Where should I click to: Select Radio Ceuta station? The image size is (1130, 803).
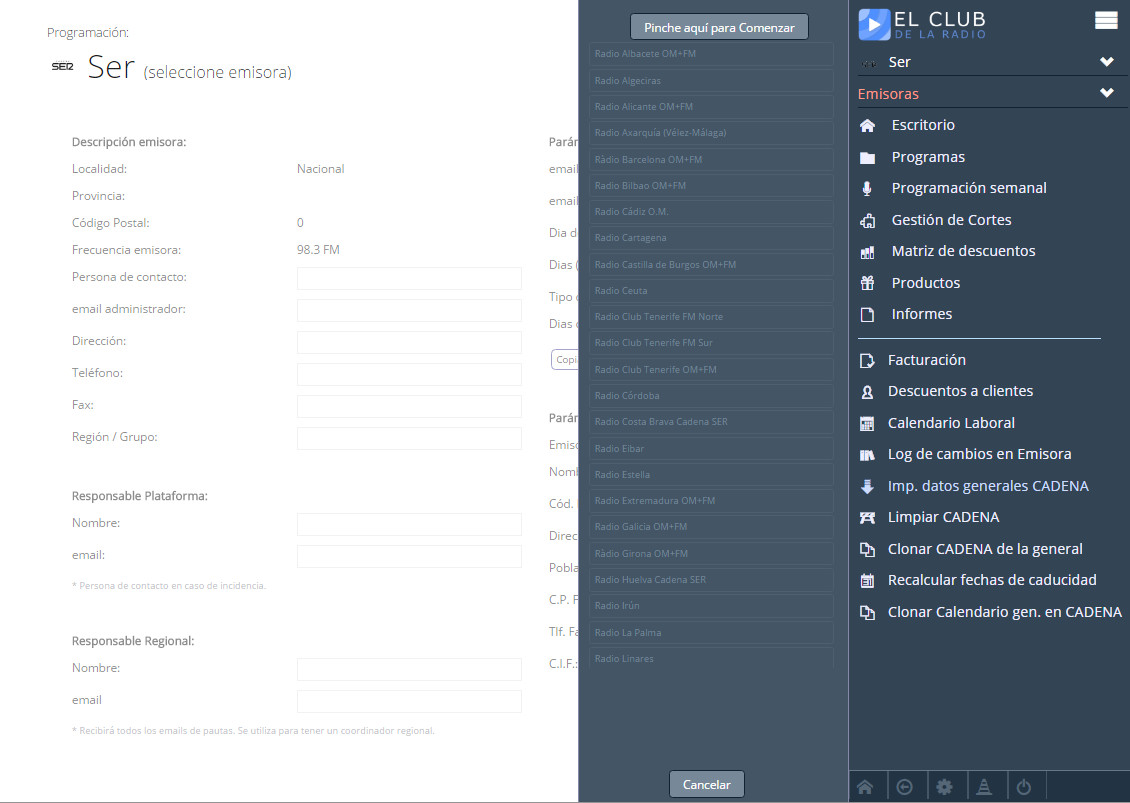click(711, 290)
